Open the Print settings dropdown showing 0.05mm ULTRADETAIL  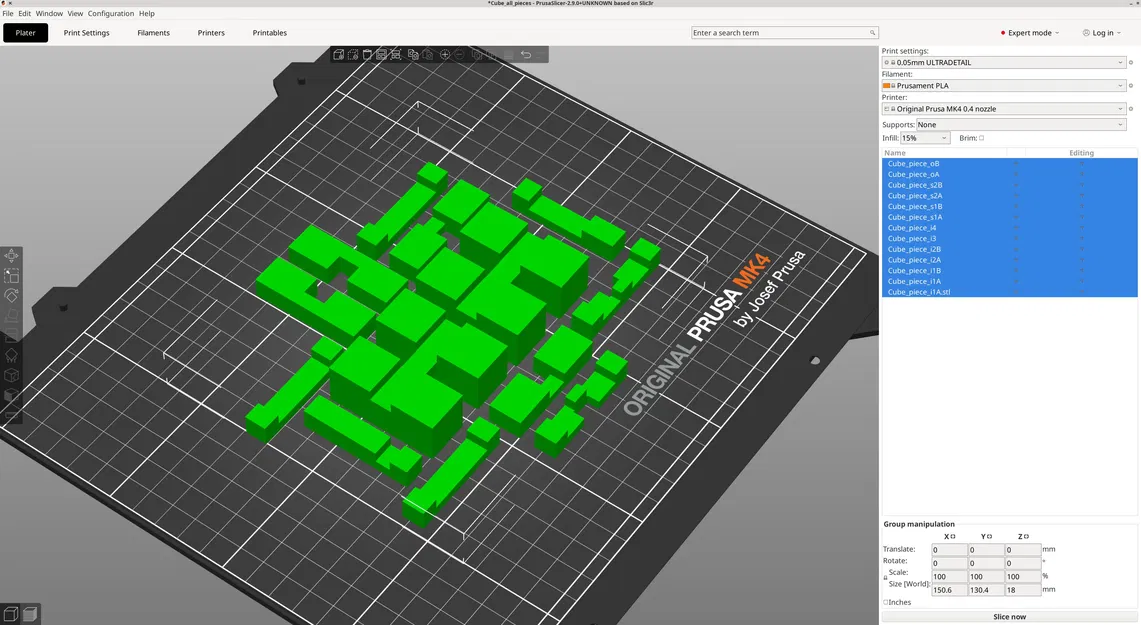tap(1003, 62)
